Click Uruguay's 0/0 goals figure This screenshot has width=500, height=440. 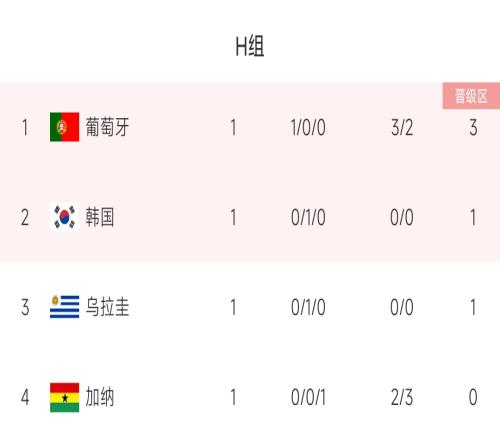402,307
